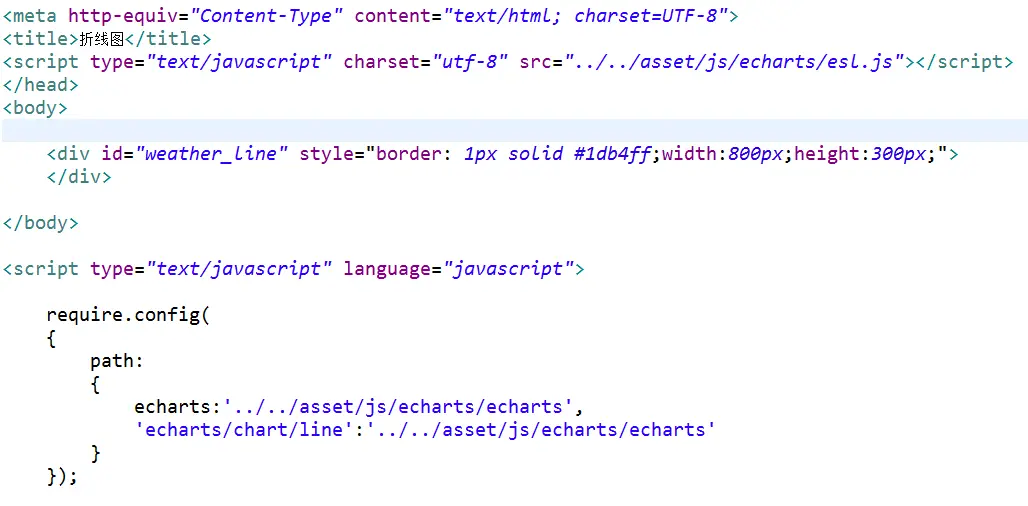
Task: Click the language="javascript" attribute
Action: [458, 269]
